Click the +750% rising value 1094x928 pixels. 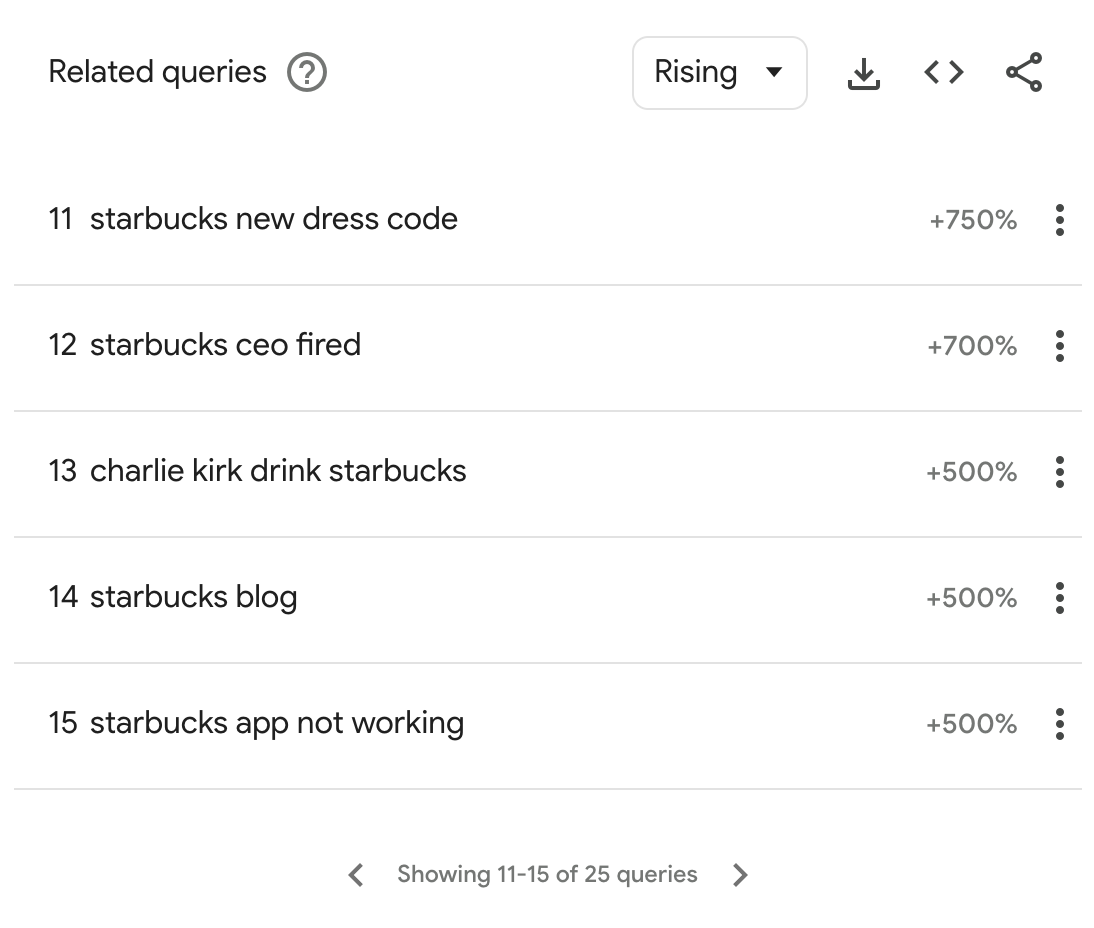pos(972,220)
